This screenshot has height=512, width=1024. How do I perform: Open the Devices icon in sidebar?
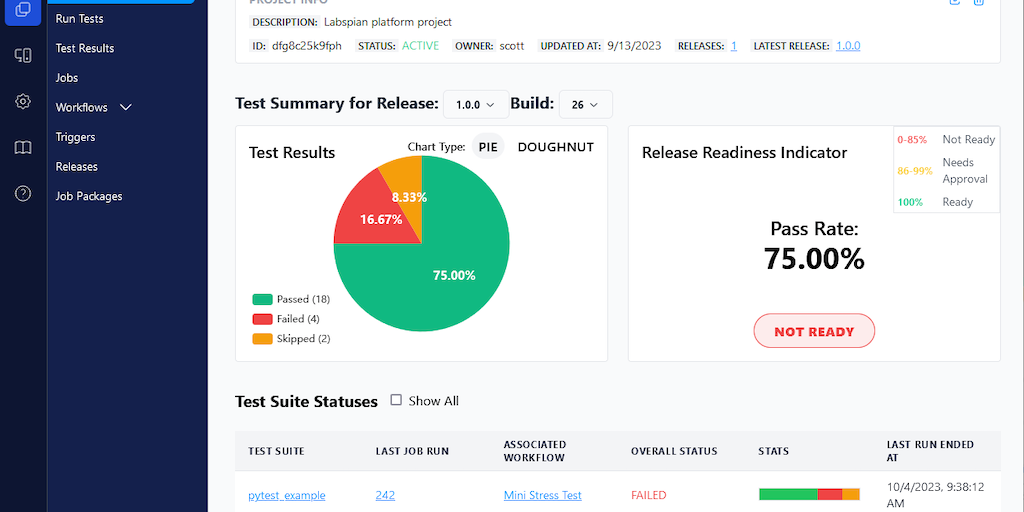(x=23, y=55)
